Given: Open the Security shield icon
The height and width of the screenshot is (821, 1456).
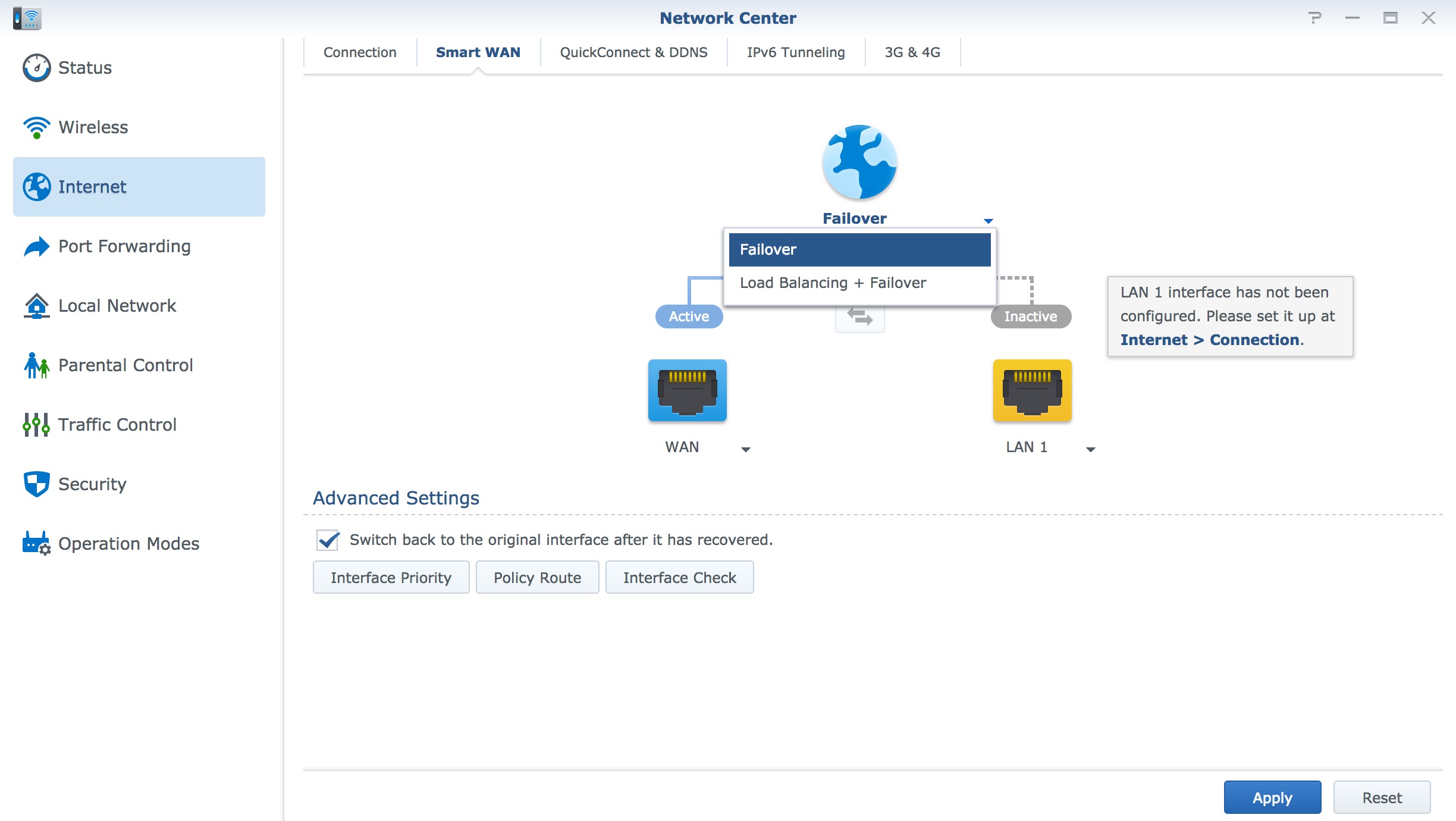Looking at the screenshot, I should pos(37,484).
